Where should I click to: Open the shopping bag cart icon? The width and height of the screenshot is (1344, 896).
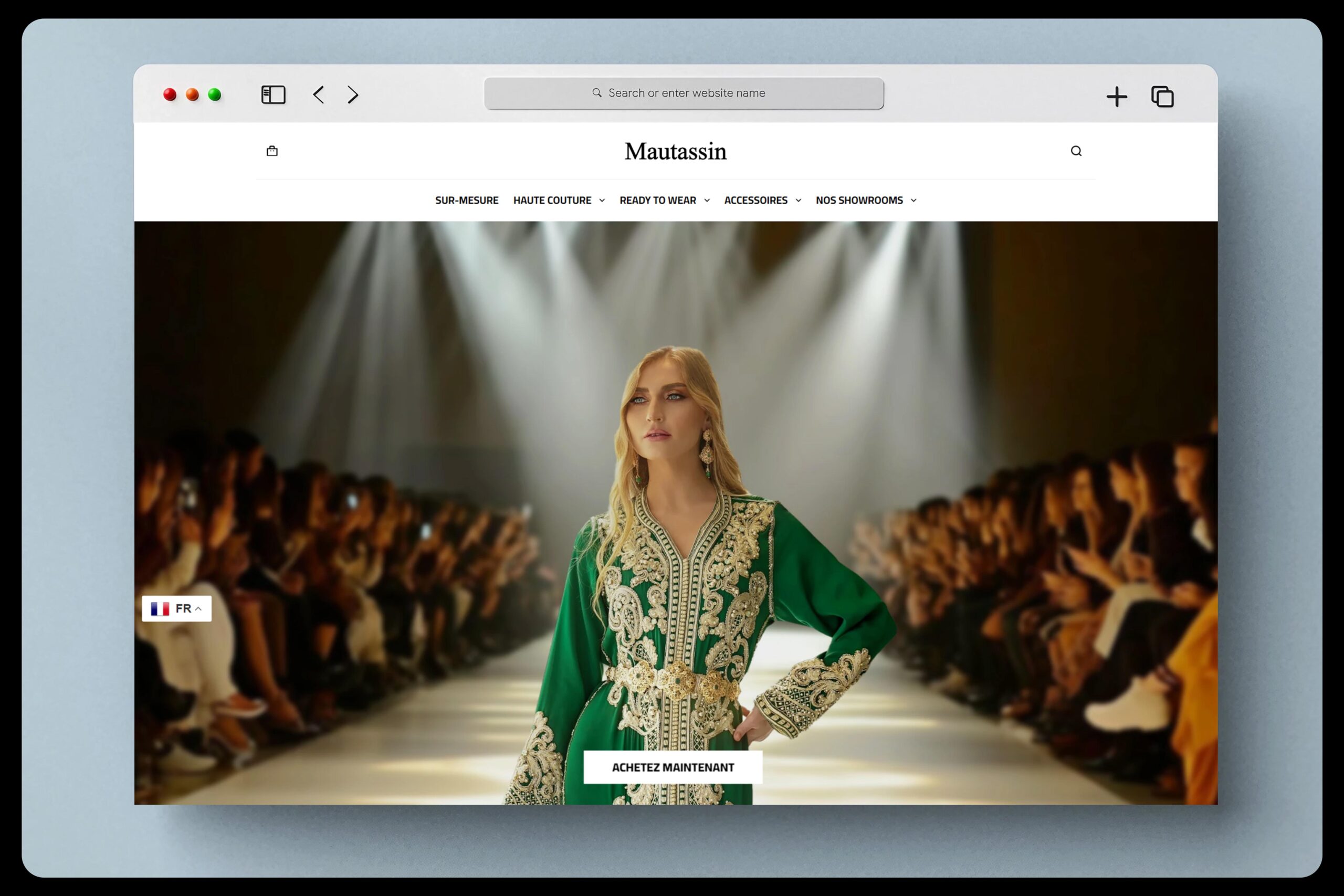pos(272,151)
